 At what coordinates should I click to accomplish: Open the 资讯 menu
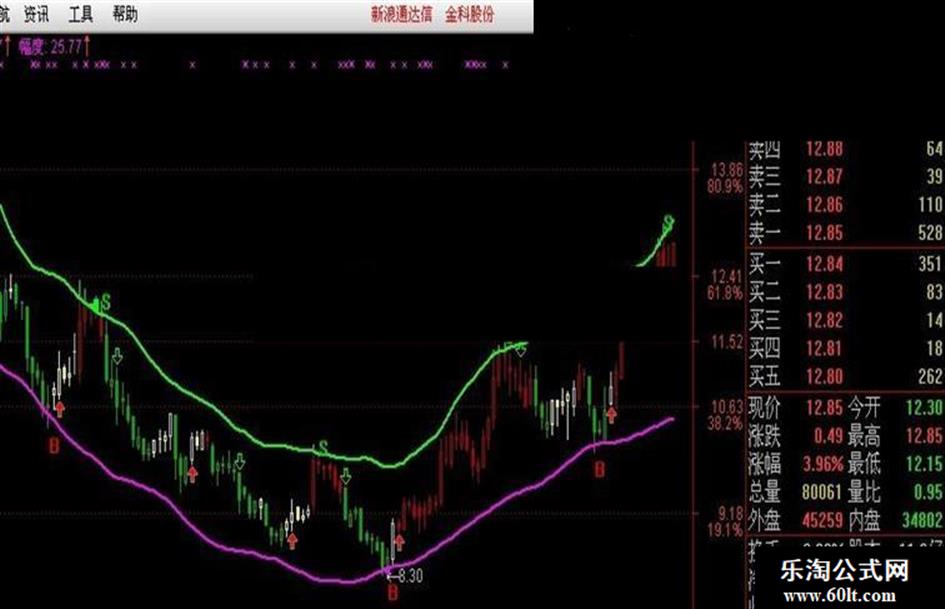pos(36,14)
